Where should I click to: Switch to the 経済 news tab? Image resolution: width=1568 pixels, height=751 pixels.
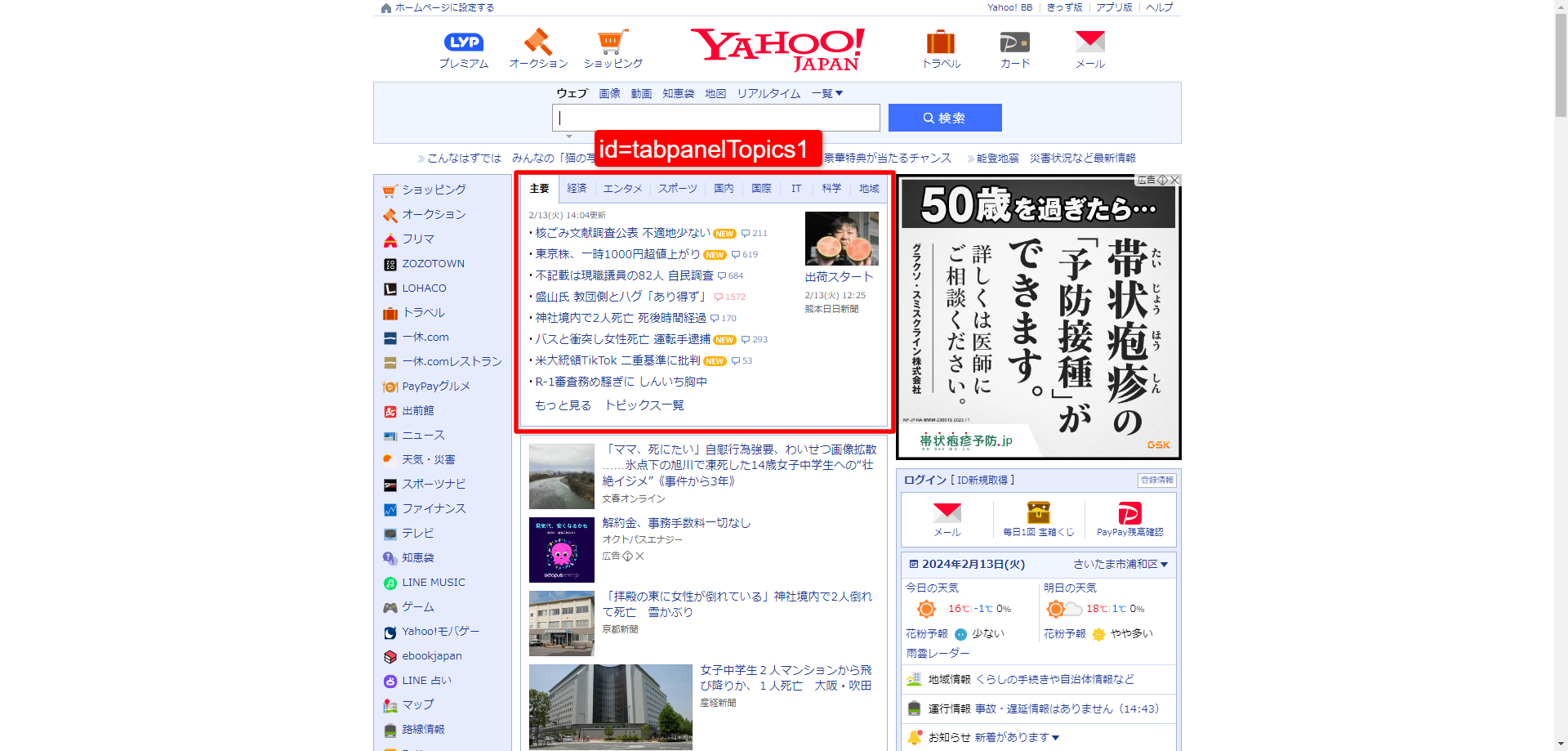pyautogui.click(x=577, y=189)
